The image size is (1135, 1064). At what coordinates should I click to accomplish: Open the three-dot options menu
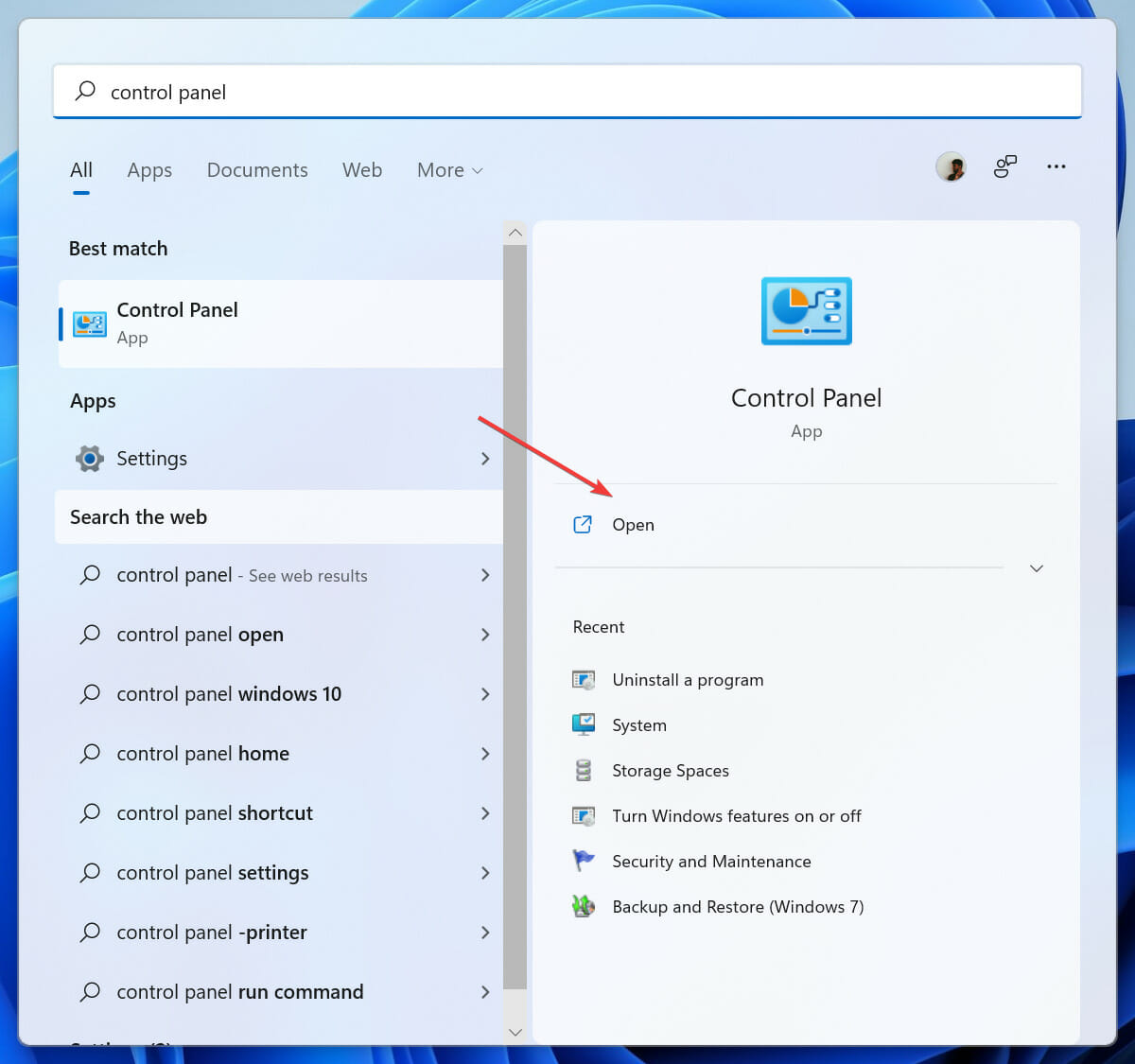point(1056,166)
